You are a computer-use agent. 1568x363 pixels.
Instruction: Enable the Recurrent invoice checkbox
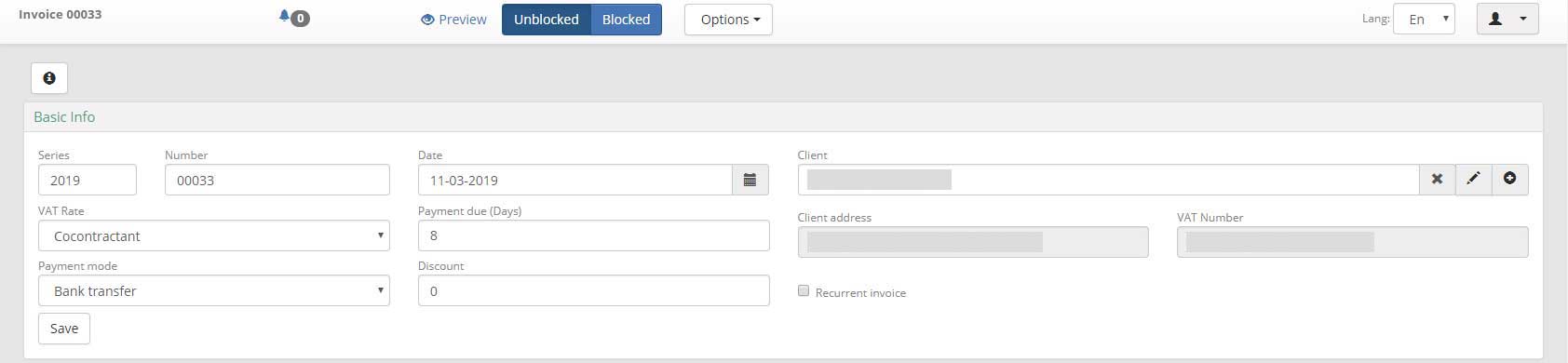coord(804,291)
